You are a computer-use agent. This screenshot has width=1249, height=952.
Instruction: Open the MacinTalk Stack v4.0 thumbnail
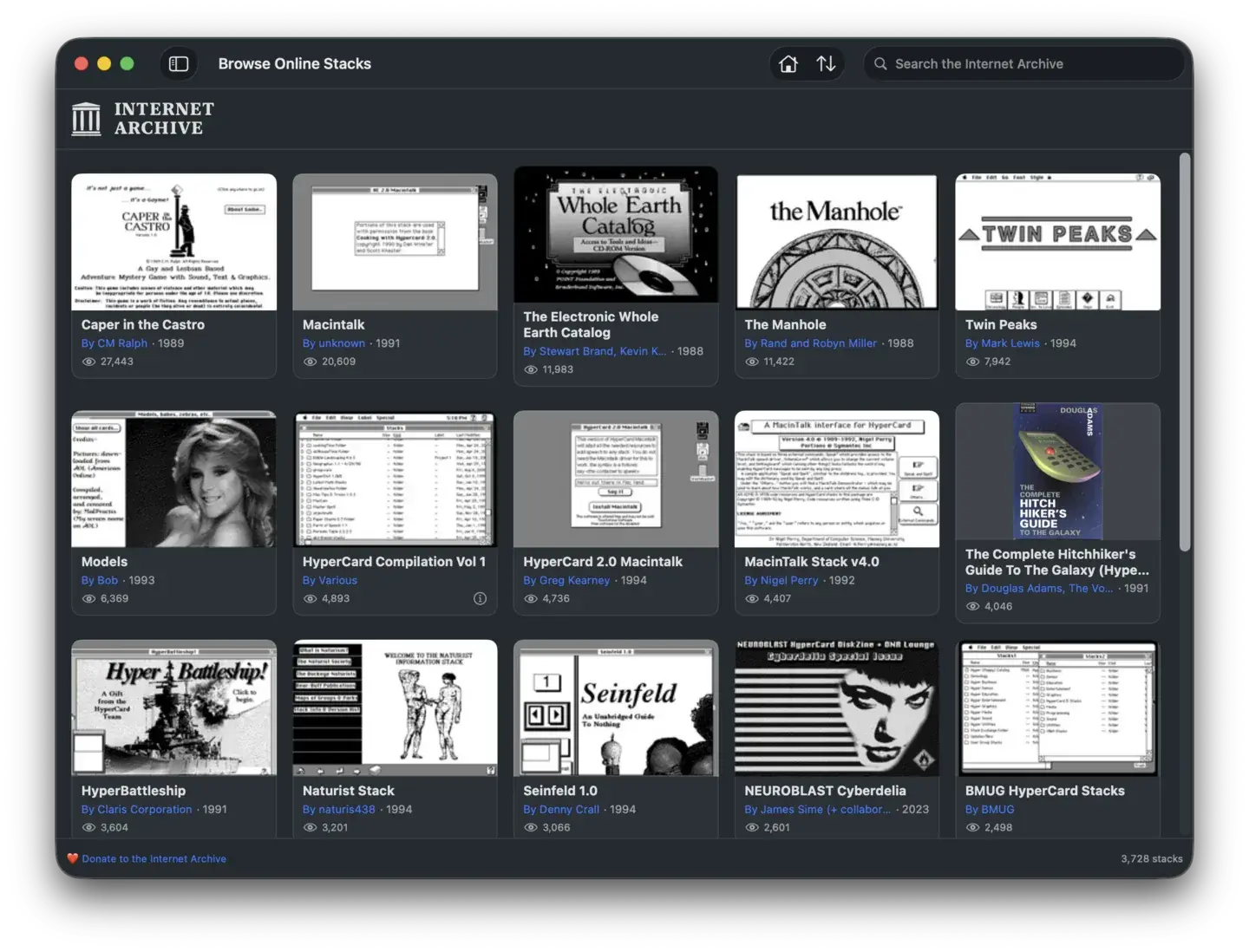coord(837,479)
